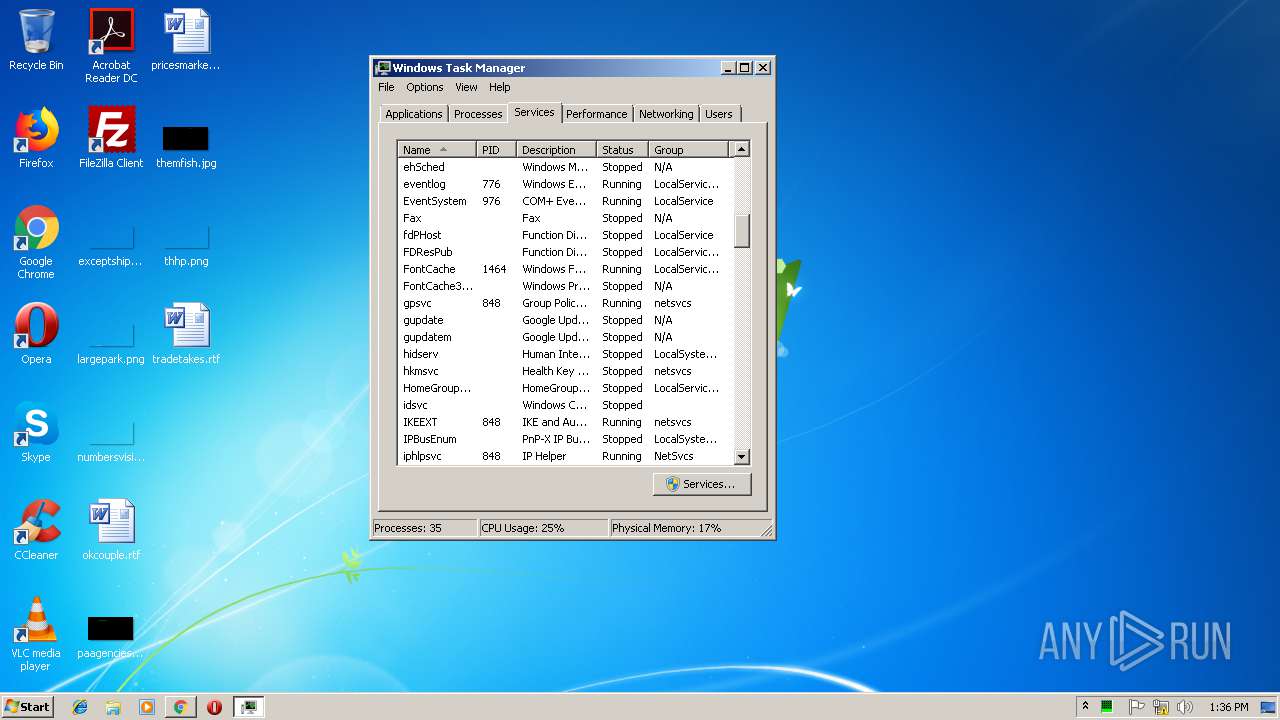Open Opera from the taskbar

coord(214,707)
